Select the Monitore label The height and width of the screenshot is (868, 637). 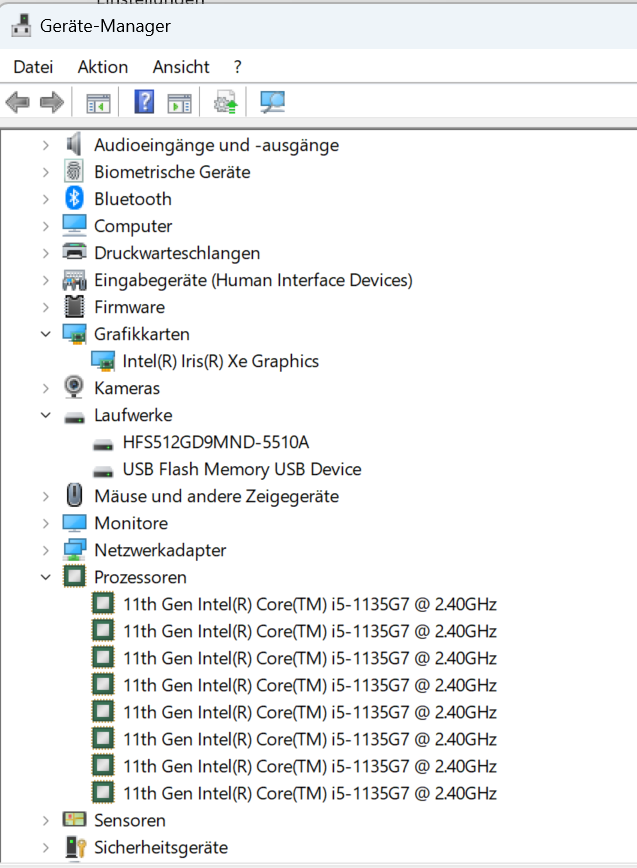pos(131,523)
